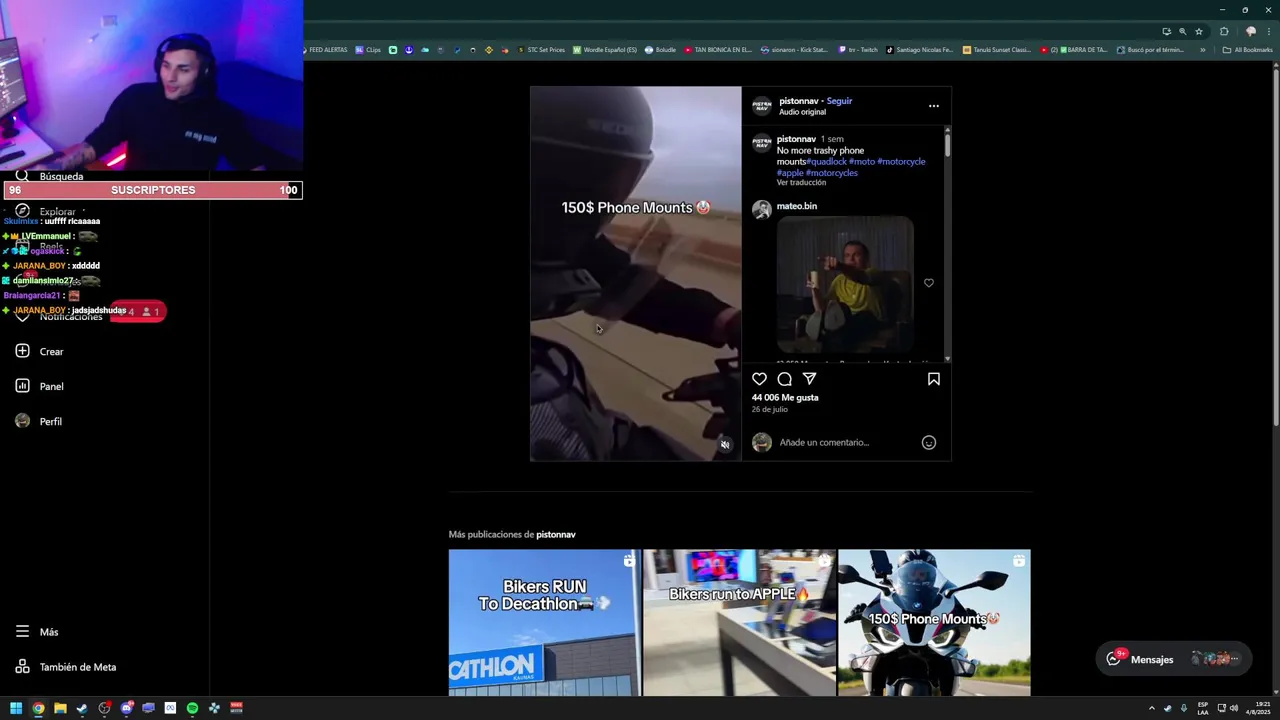This screenshot has width=1280, height=720.
Task: Open Spotify from the taskbar
Action: pos(192,708)
